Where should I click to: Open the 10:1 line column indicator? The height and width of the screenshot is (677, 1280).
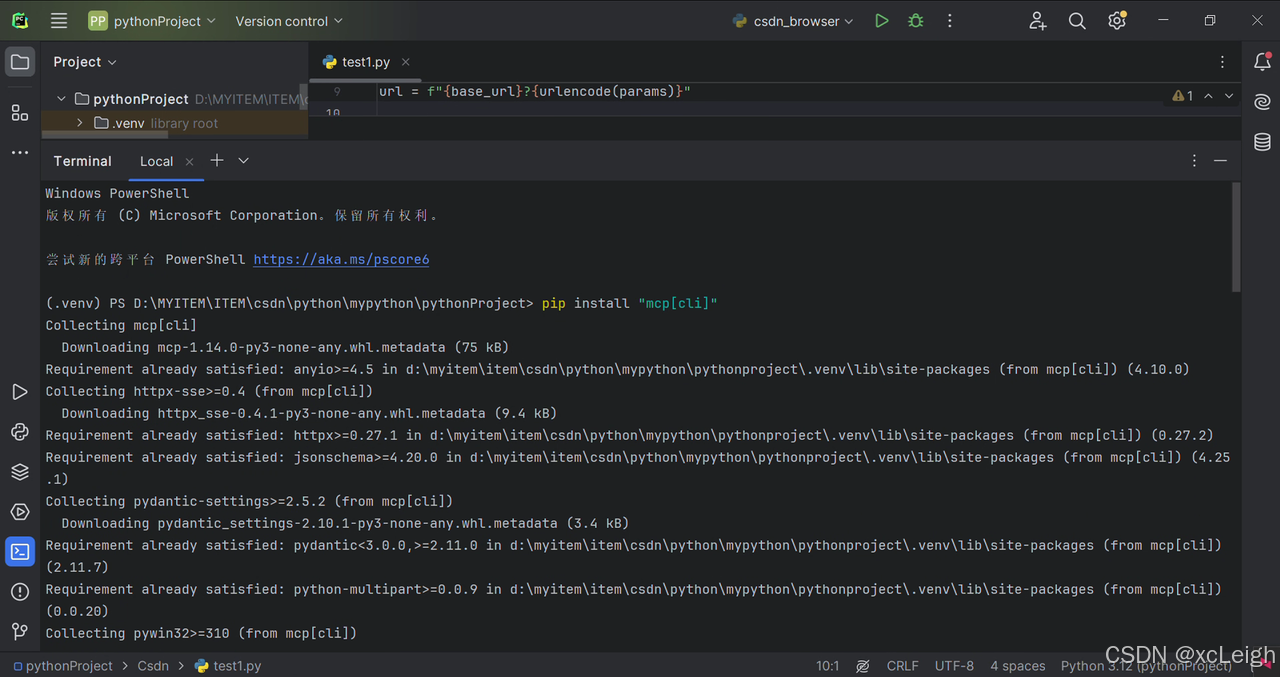828,665
